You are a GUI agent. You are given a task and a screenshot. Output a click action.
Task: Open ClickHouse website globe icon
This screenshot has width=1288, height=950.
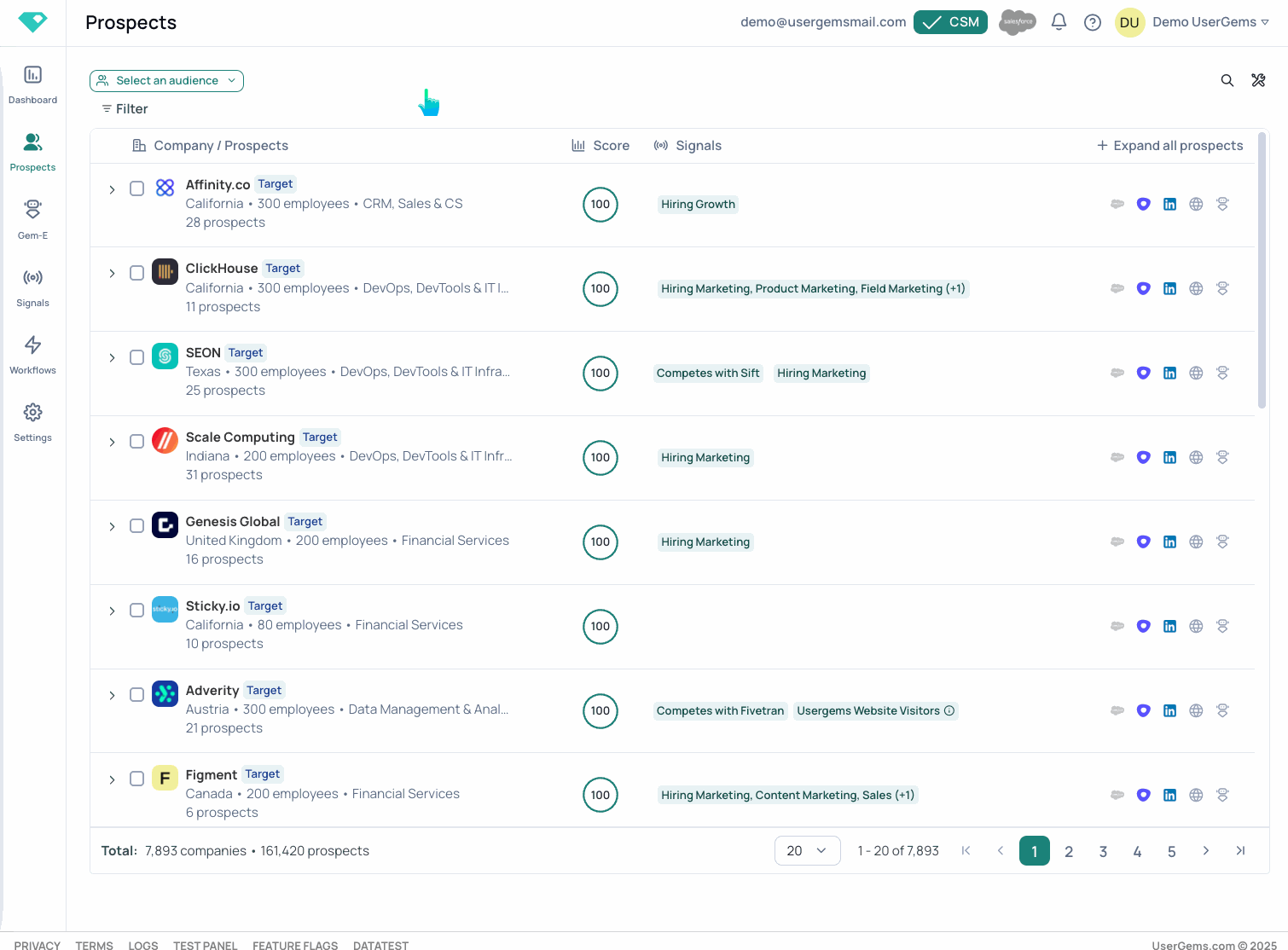pyautogui.click(x=1196, y=288)
